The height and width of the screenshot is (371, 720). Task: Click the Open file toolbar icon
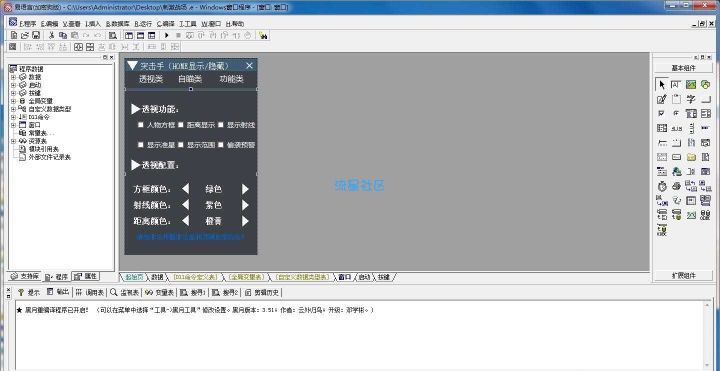pyautogui.click(x=25, y=35)
